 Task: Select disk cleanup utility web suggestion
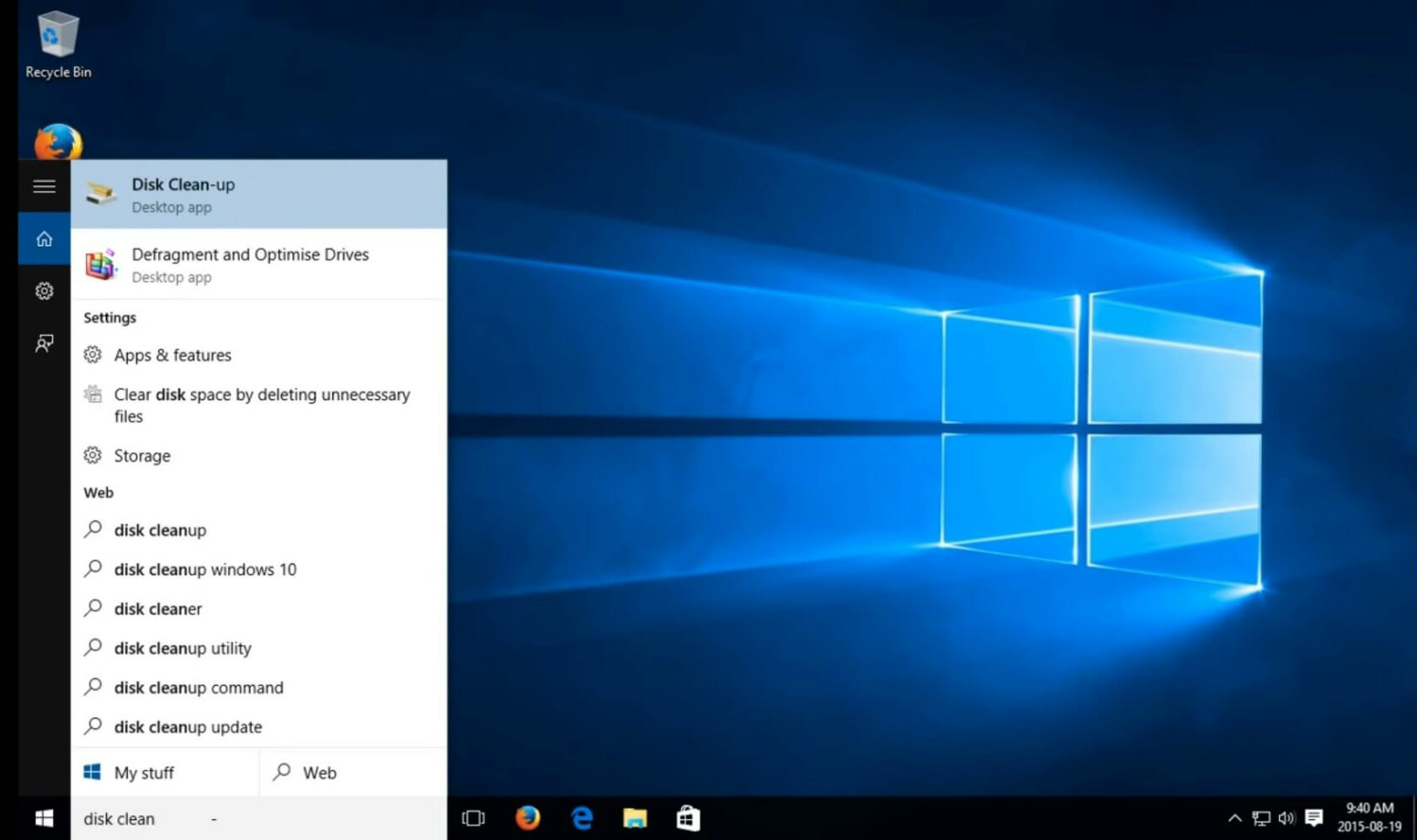click(x=183, y=649)
